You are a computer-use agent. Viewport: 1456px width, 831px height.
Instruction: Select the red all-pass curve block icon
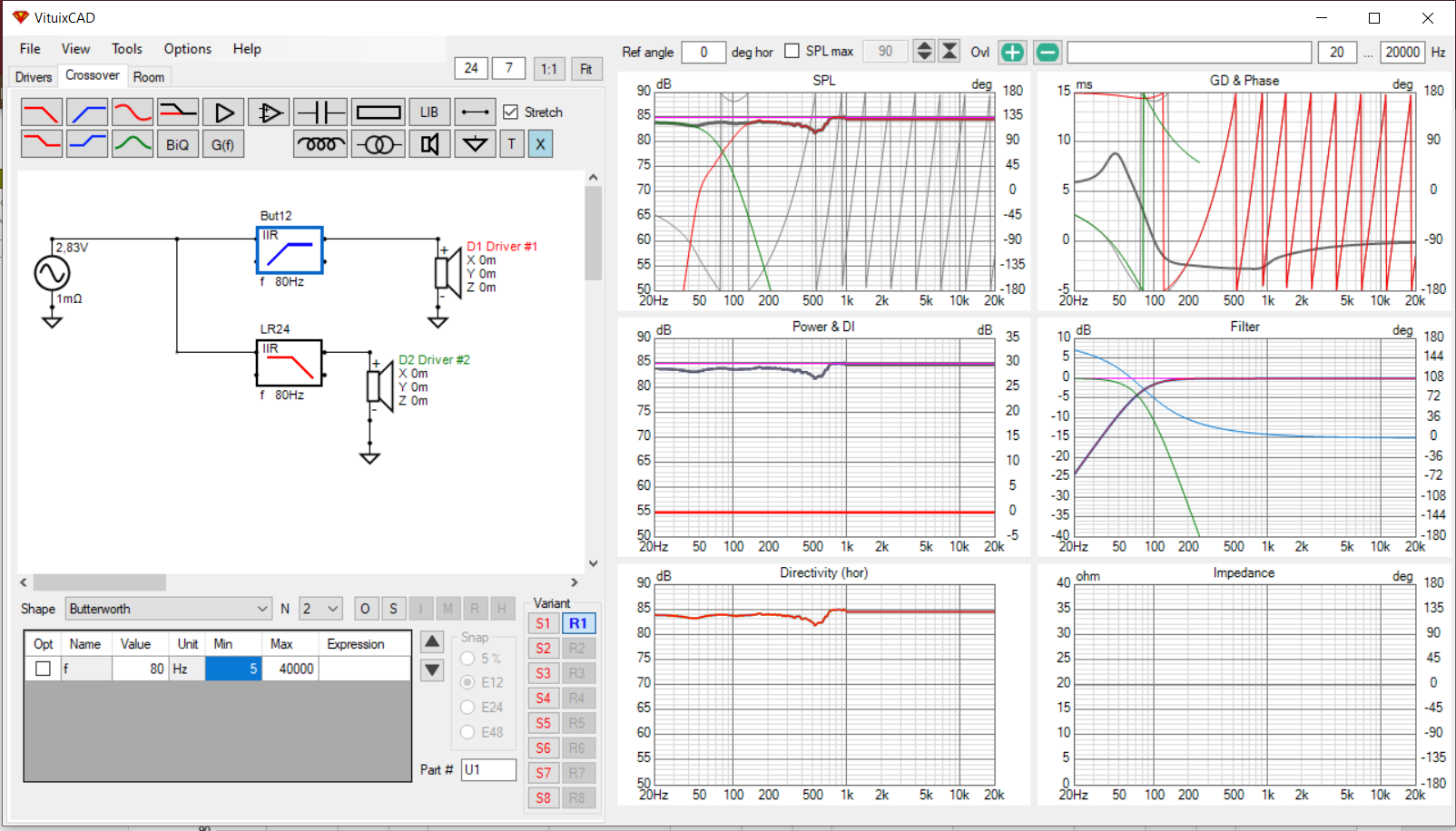pyautogui.click(x=133, y=112)
